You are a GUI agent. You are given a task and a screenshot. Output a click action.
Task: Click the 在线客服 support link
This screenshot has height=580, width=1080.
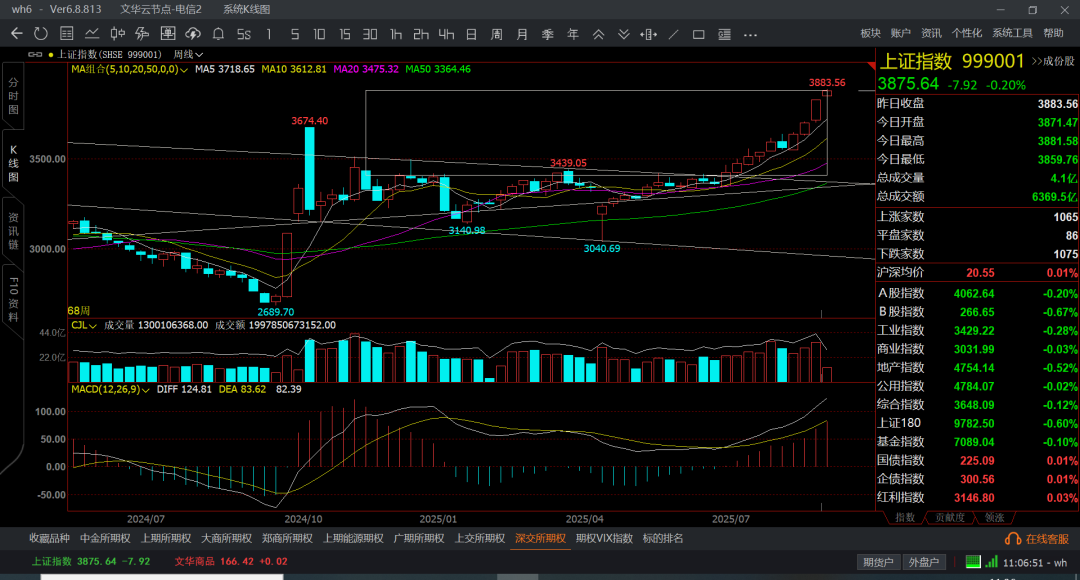click(x=1037, y=539)
